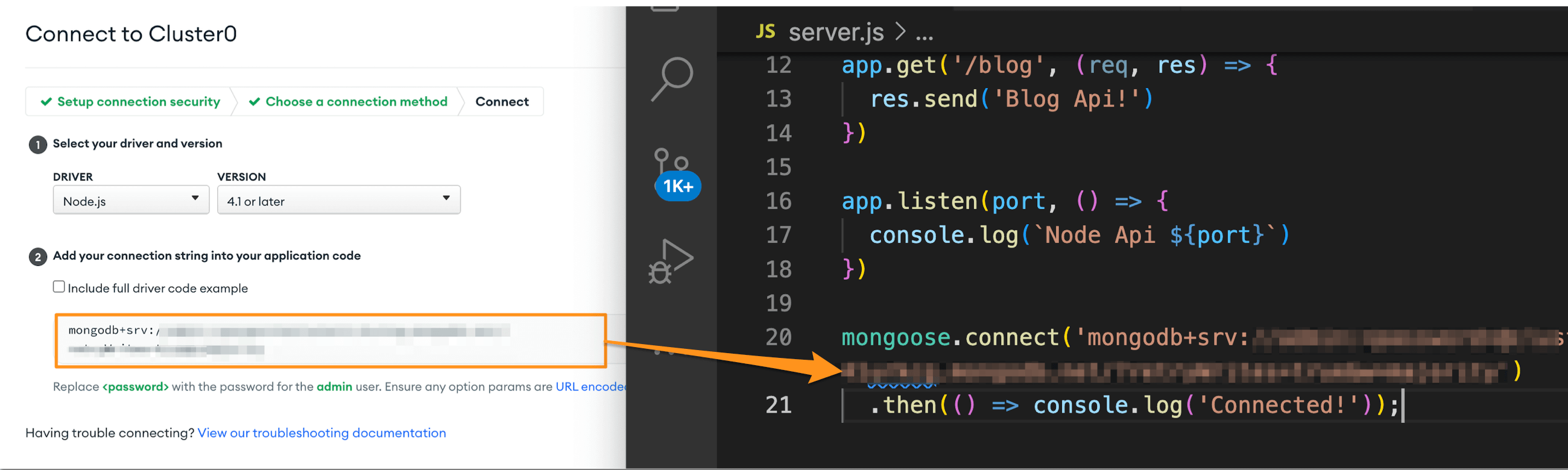Click line number 16 in the editor gutter
This screenshot has width=1568, height=470.
(x=778, y=201)
